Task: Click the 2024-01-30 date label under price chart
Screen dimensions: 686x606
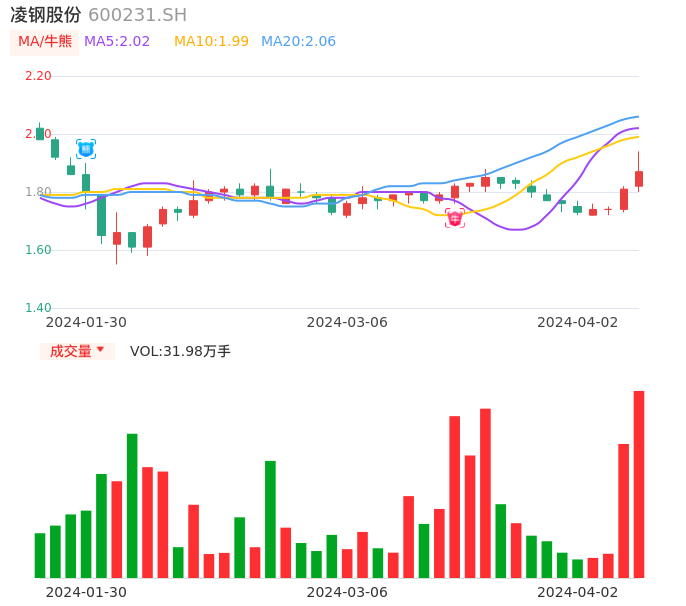Action: [x=86, y=322]
